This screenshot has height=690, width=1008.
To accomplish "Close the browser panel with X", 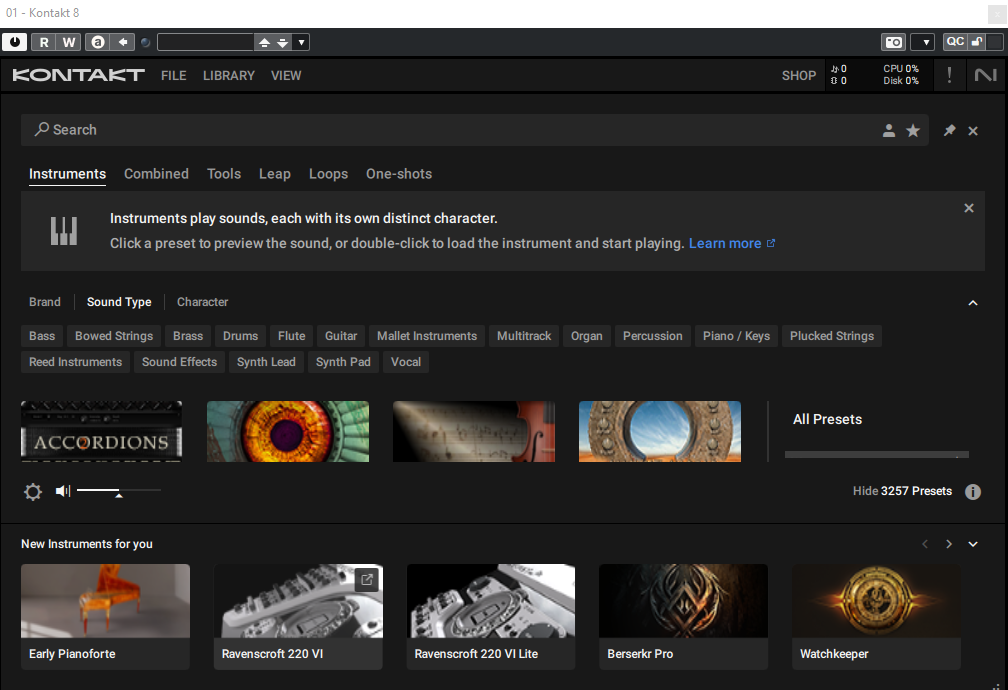I will pyautogui.click(x=973, y=131).
